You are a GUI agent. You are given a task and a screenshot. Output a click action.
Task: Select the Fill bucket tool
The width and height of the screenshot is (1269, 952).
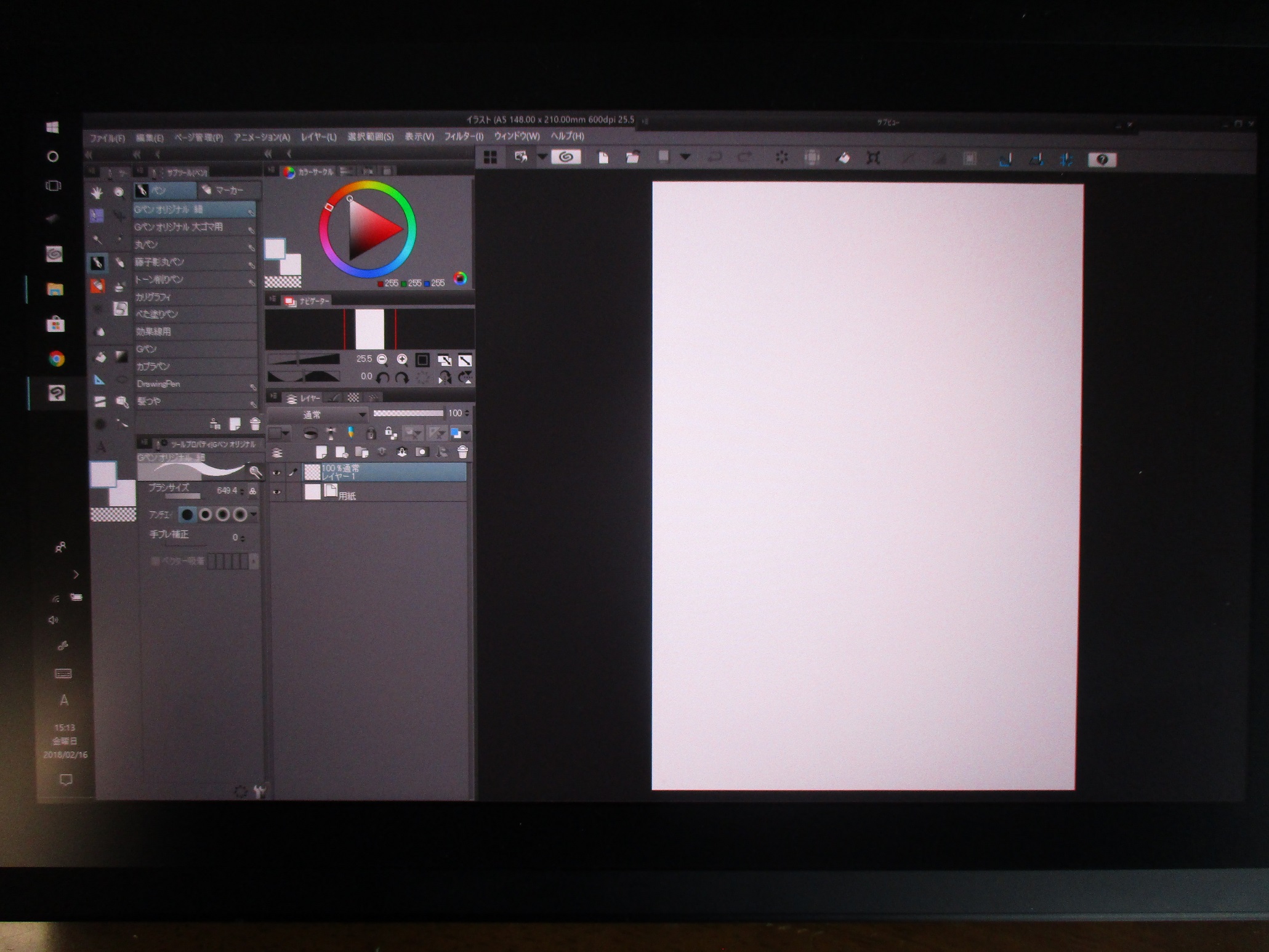click(100, 357)
